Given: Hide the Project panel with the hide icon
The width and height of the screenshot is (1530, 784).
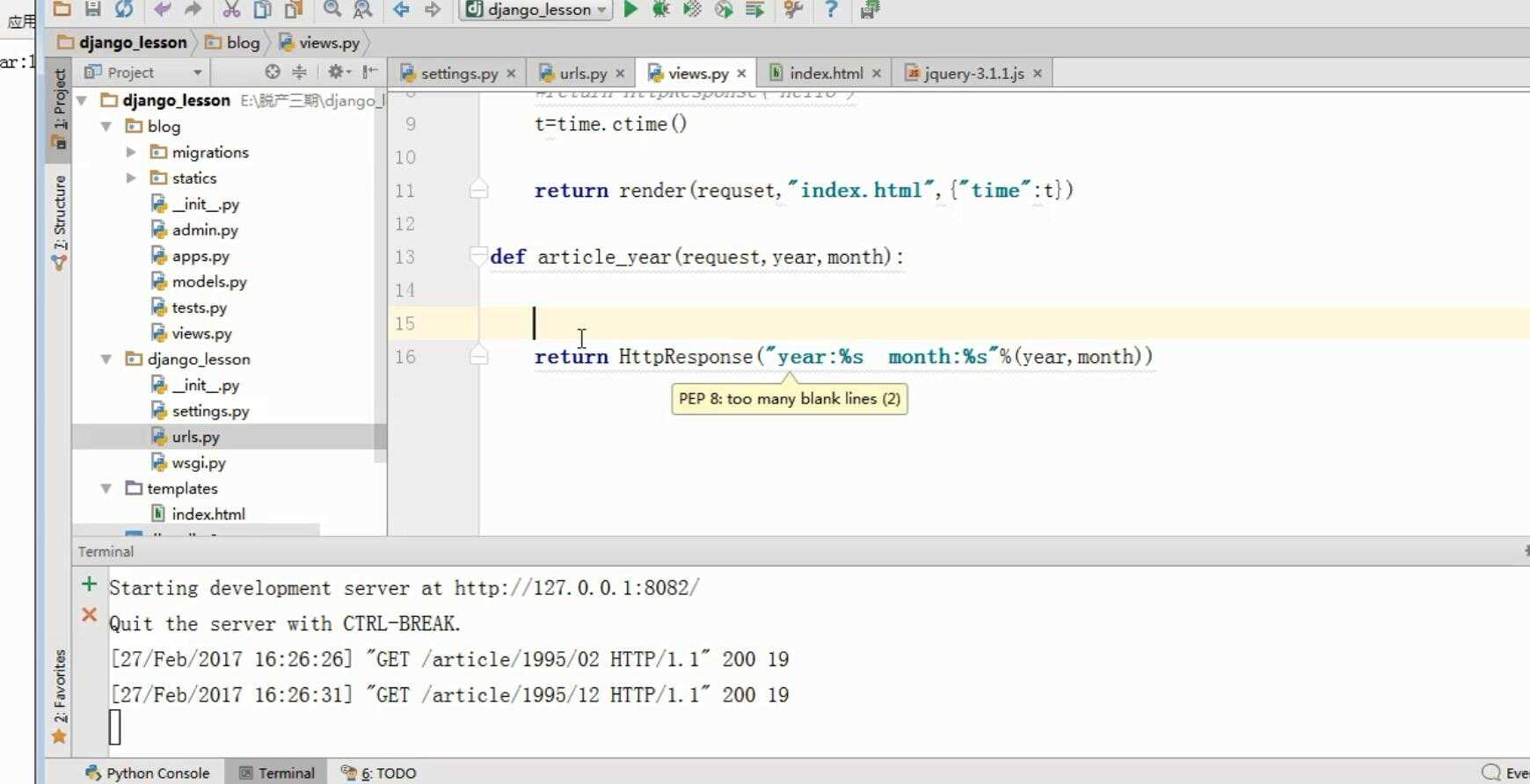Looking at the screenshot, I should (x=370, y=72).
